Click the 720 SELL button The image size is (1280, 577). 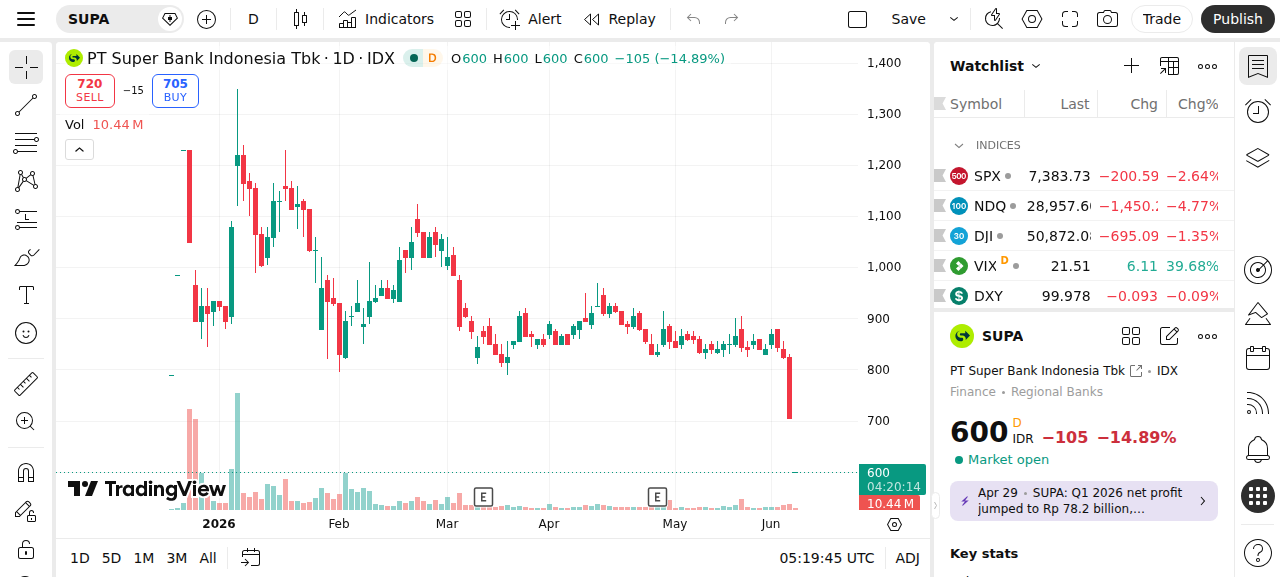[x=90, y=90]
